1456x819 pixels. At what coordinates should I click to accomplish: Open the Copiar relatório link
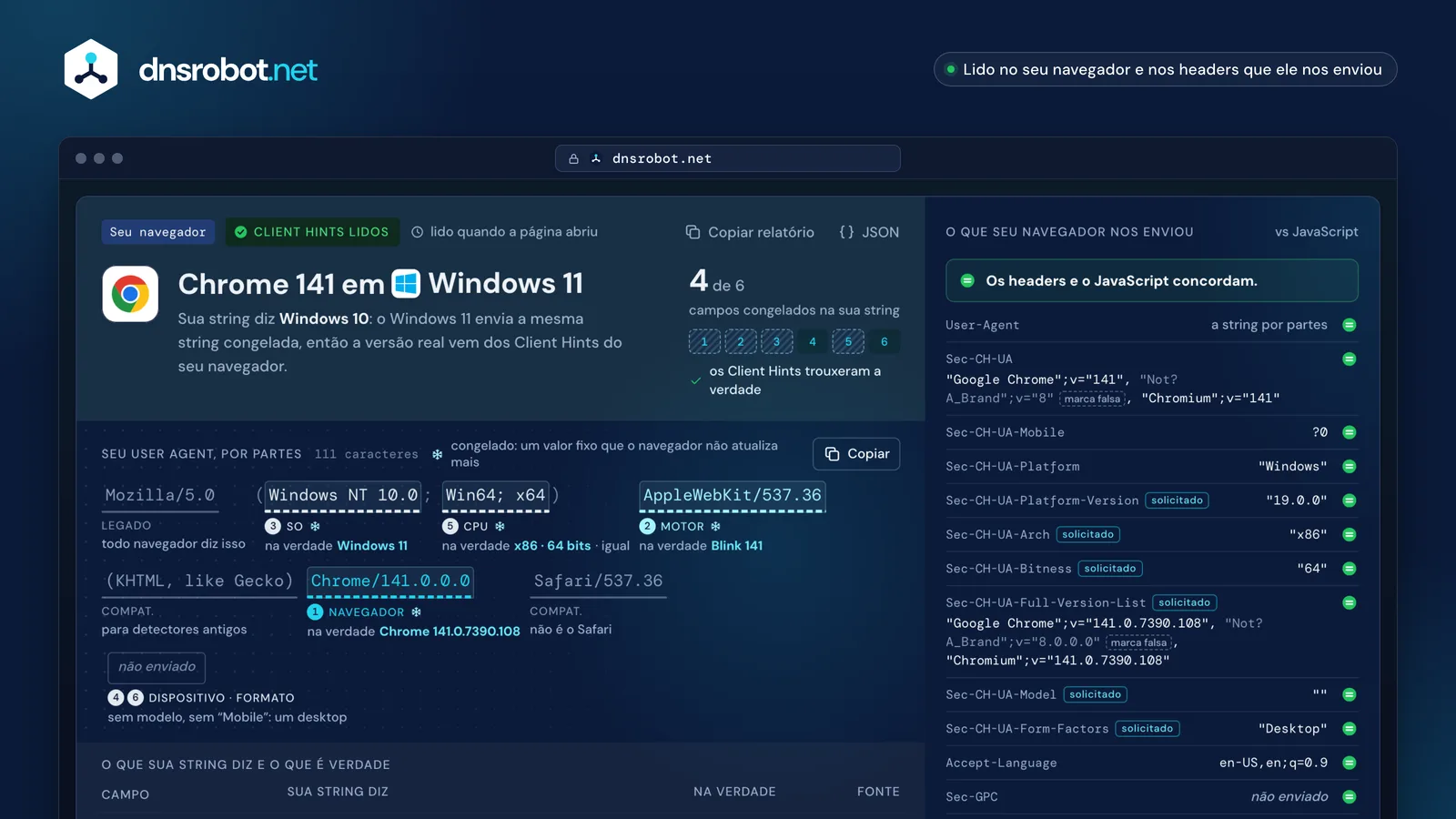750,232
